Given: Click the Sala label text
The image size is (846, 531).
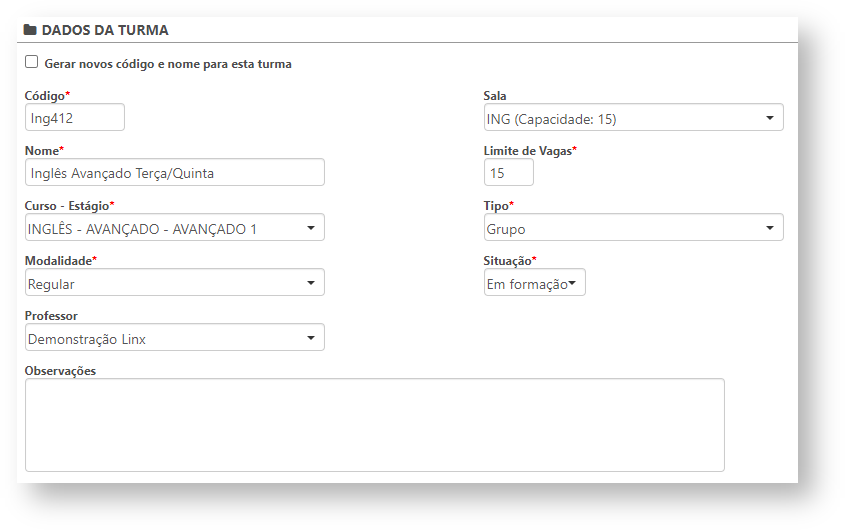Looking at the screenshot, I should tap(495, 96).
